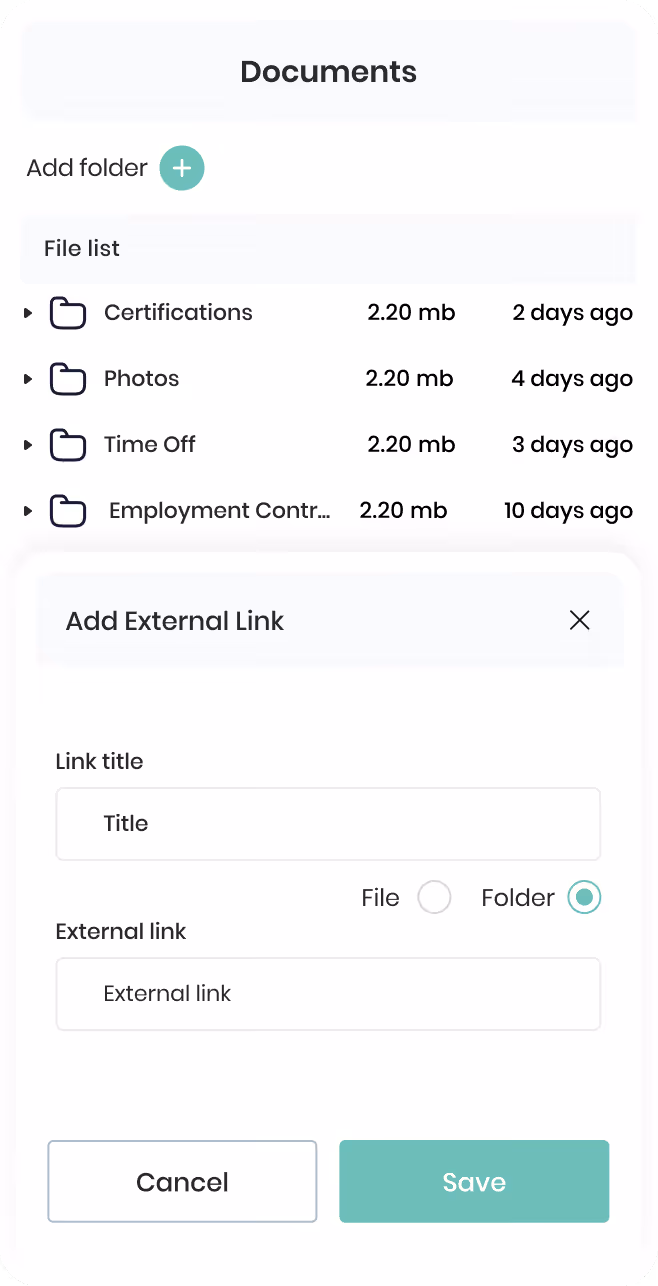Viewport: 658px width, 1286px height.
Task: Click the Employment Contracts folder icon
Action: (x=68, y=511)
